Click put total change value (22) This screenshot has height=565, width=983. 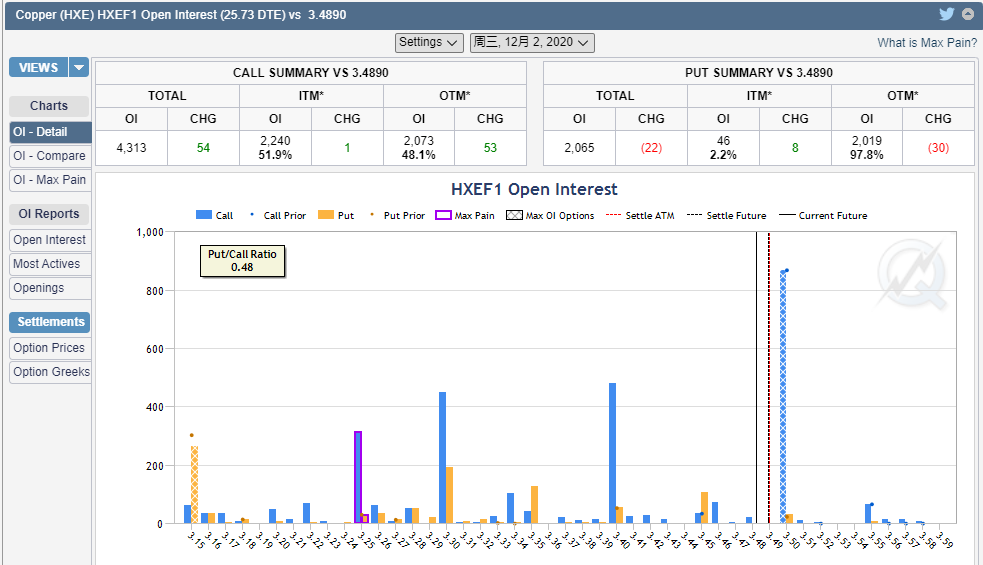point(651,148)
